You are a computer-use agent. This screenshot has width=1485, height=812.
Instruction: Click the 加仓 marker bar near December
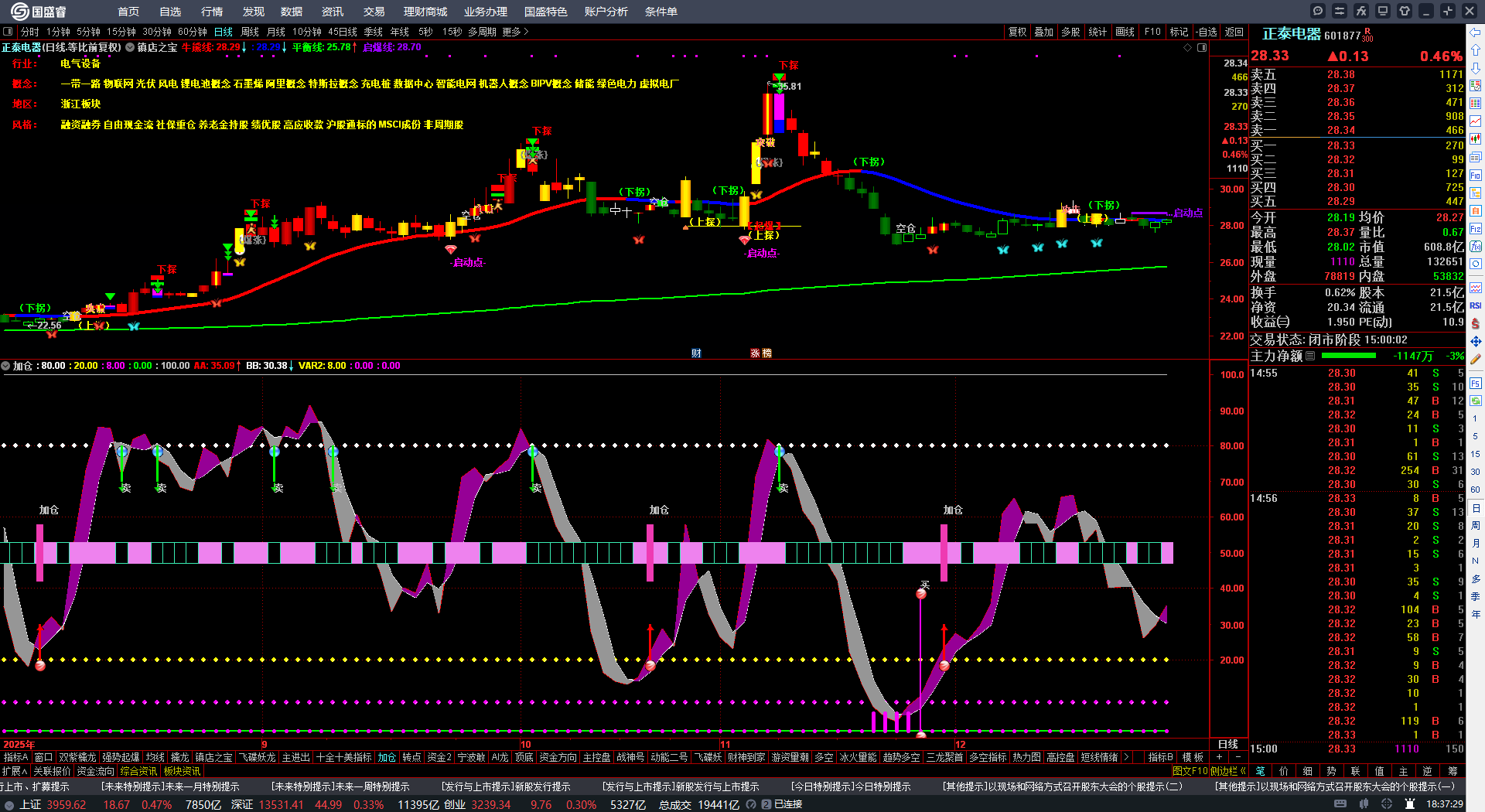click(944, 552)
